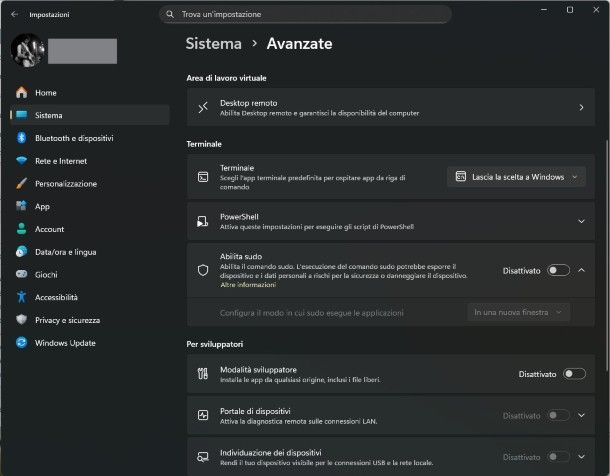
Task: Go to Rete e Internet settings
Action: click(90, 161)
